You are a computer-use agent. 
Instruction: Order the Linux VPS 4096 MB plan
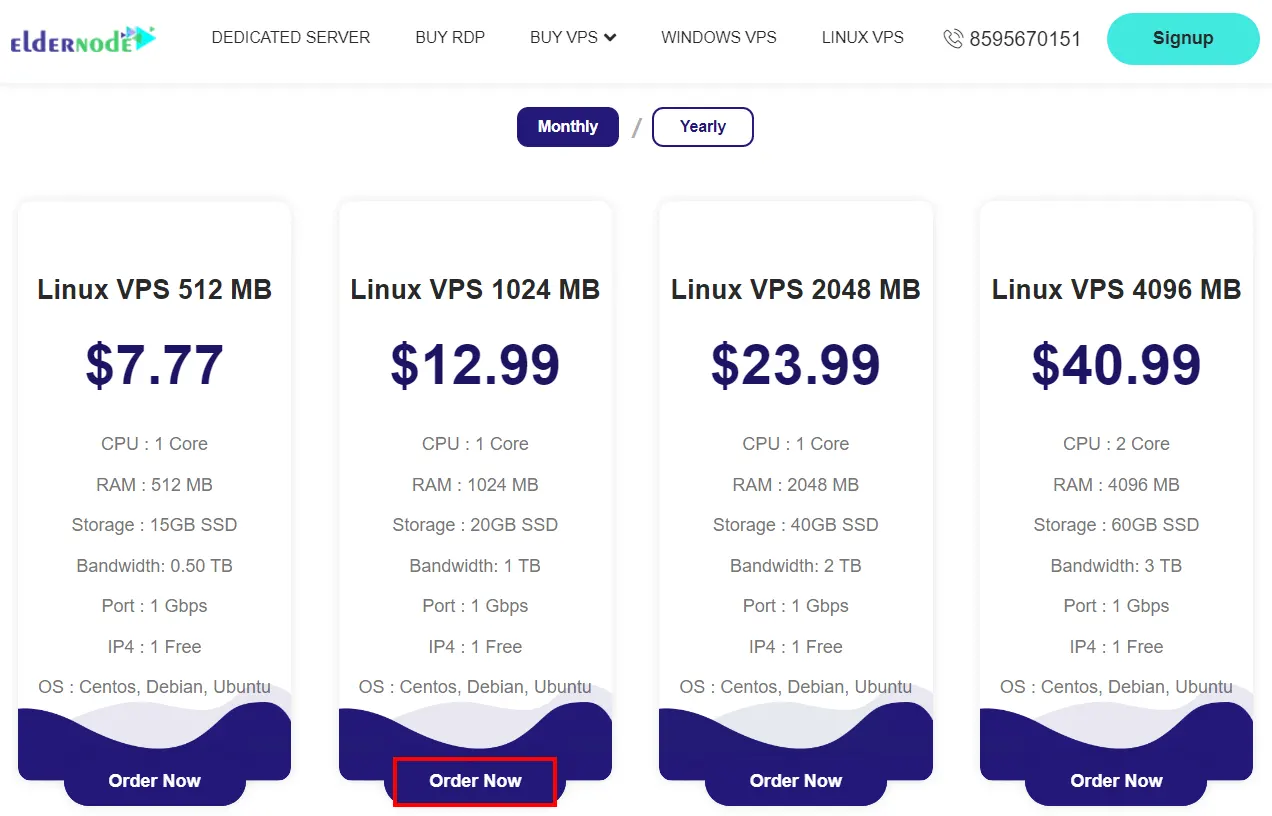[1116, 781]
